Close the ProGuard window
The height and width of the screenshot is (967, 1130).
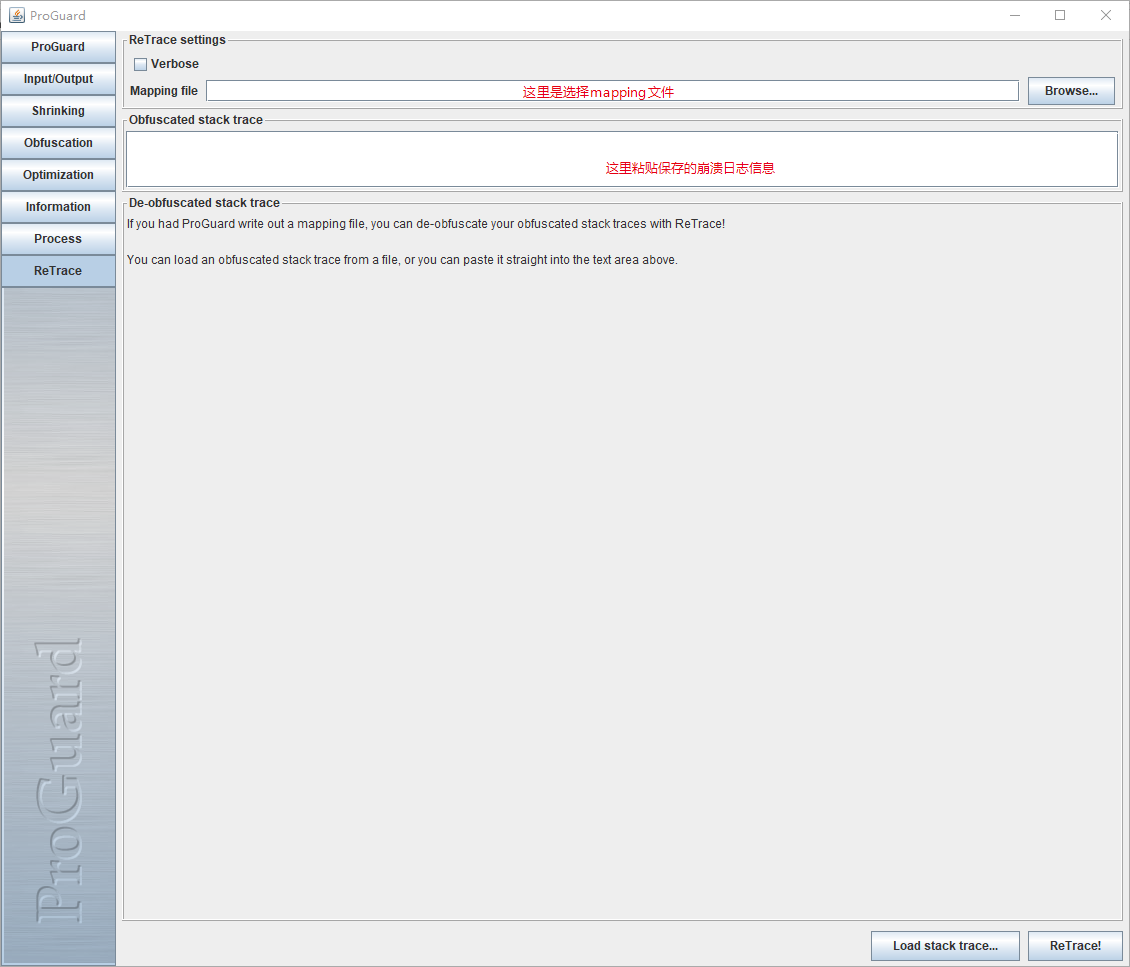coord(1105,15)
